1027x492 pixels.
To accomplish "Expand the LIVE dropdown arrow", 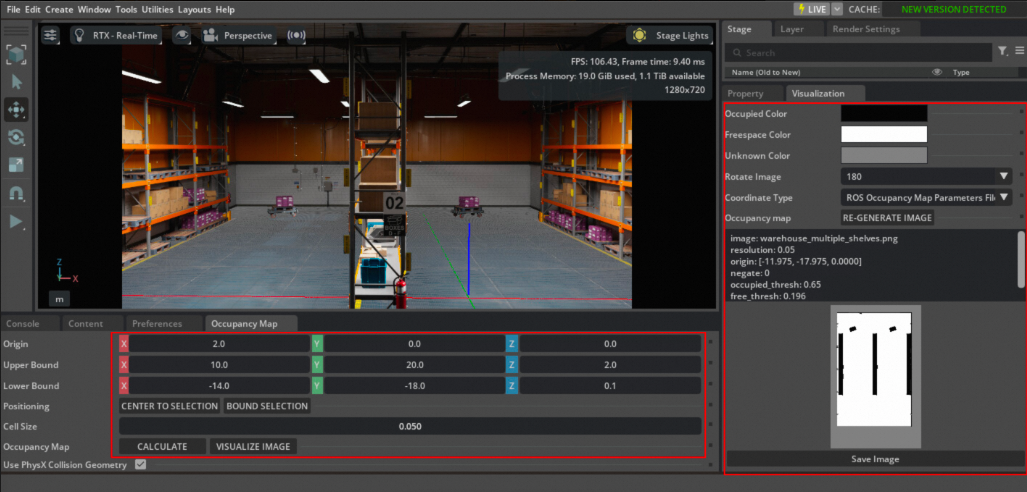I will click(x=837, y=9).
